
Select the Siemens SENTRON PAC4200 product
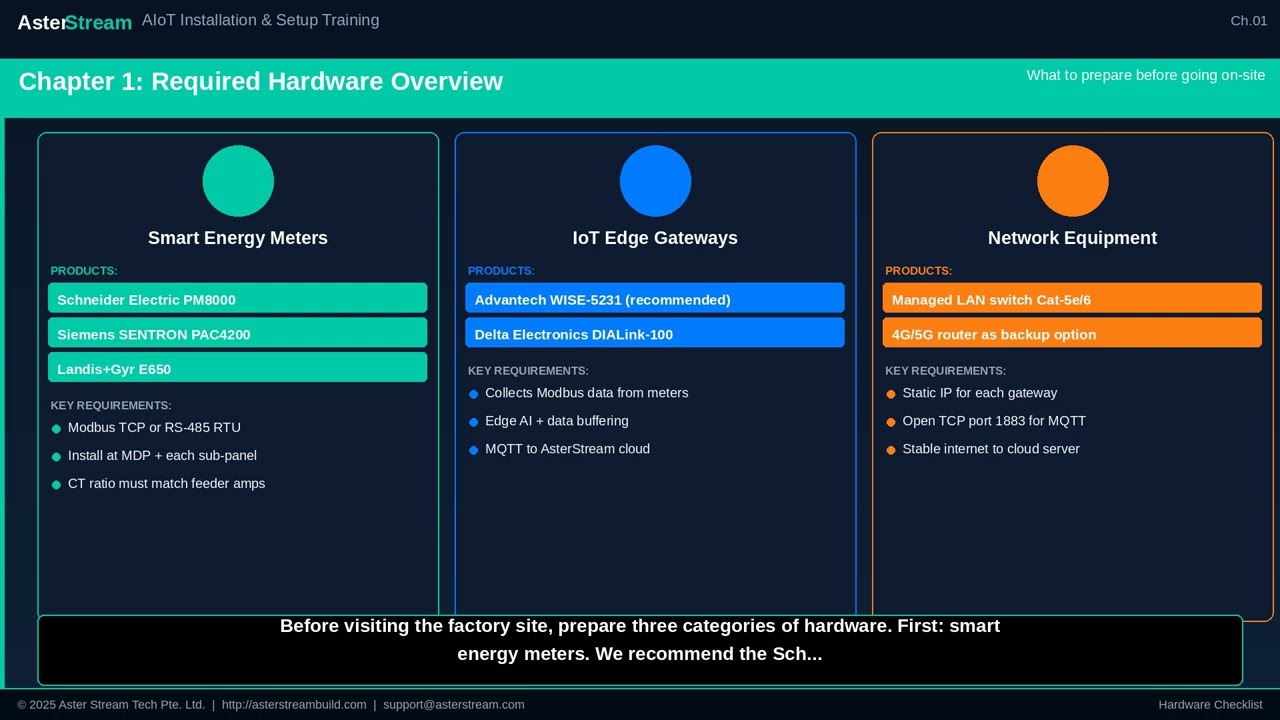[238, 333]
